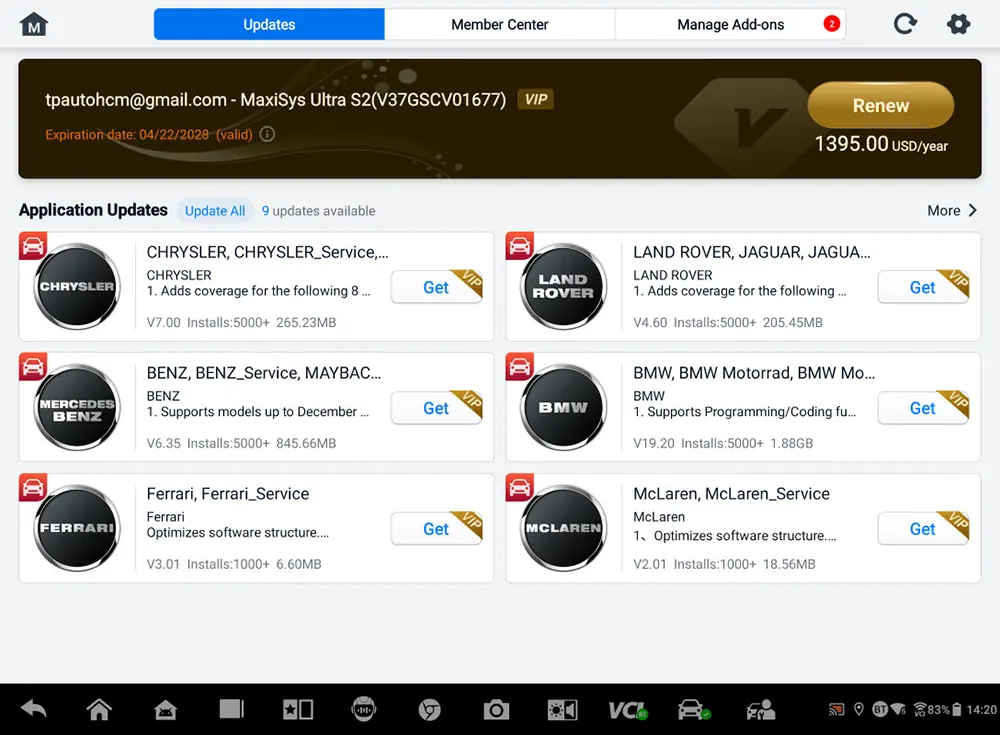Screen dimensions: 1000x735
Task: Tap the red car tag on McLaren card
Action: tap(519, 488)
